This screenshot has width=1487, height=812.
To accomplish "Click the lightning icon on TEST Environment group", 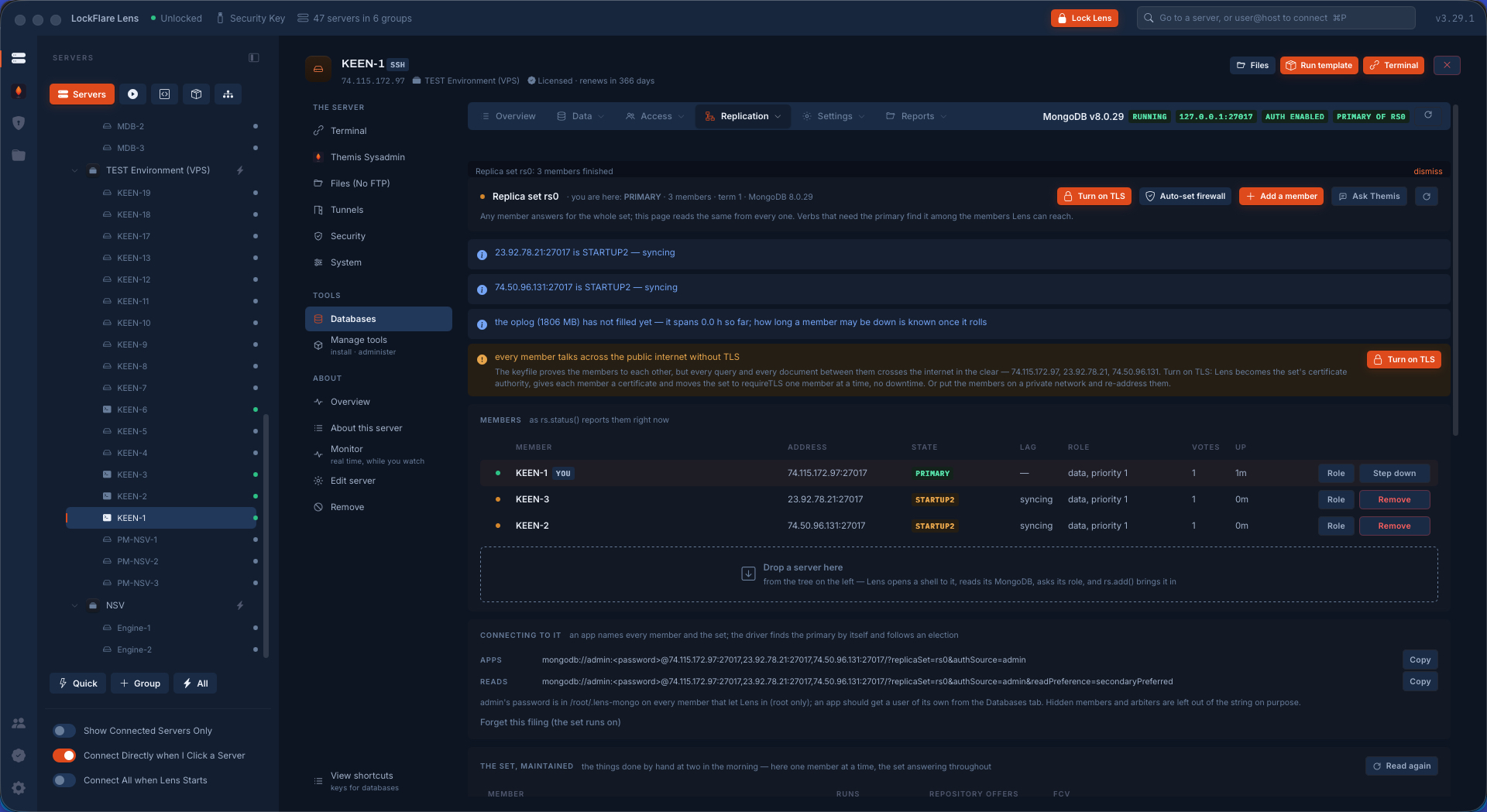I will [240, 170].
